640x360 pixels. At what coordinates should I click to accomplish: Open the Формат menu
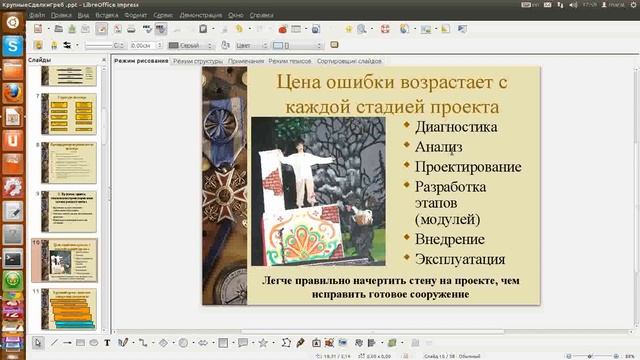point(136,15)
